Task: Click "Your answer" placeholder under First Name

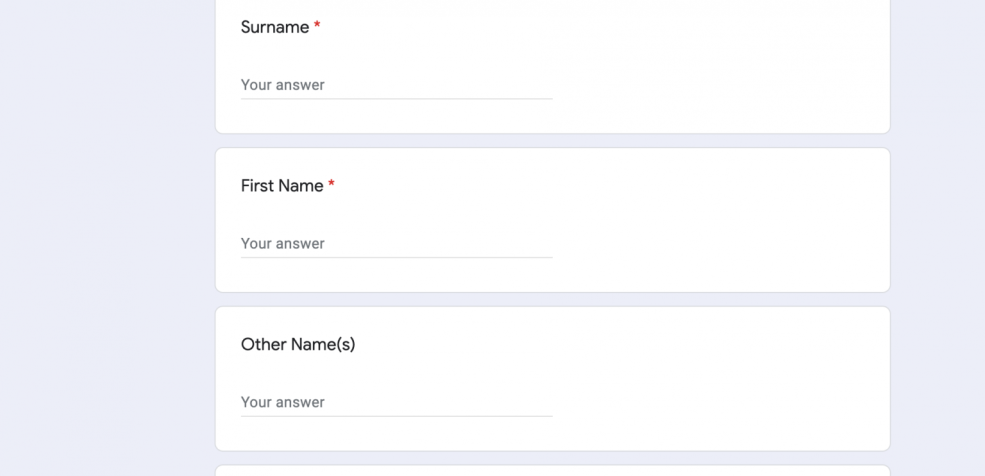Action: [283, 244]
